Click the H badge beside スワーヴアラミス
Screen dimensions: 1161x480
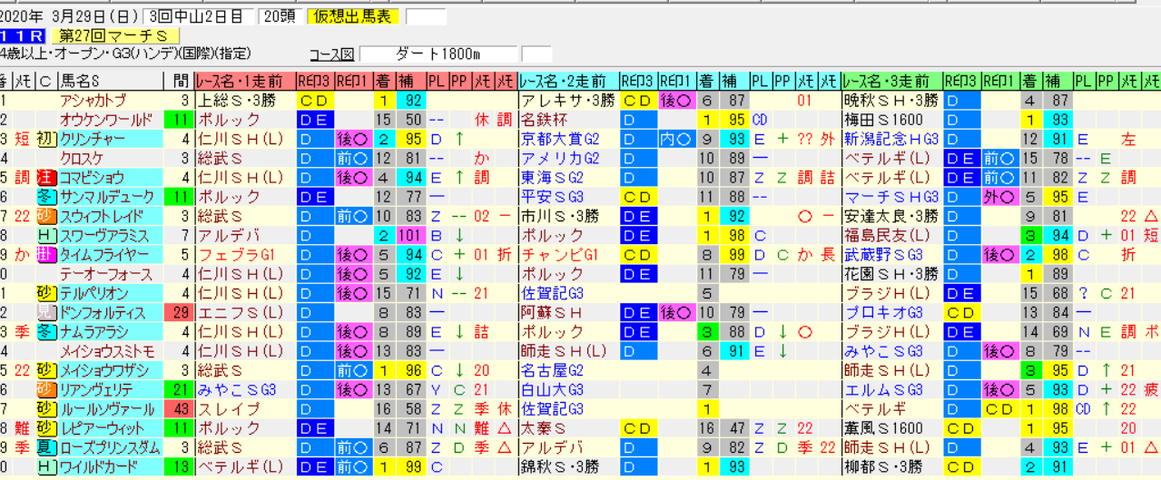click(47, 235)
